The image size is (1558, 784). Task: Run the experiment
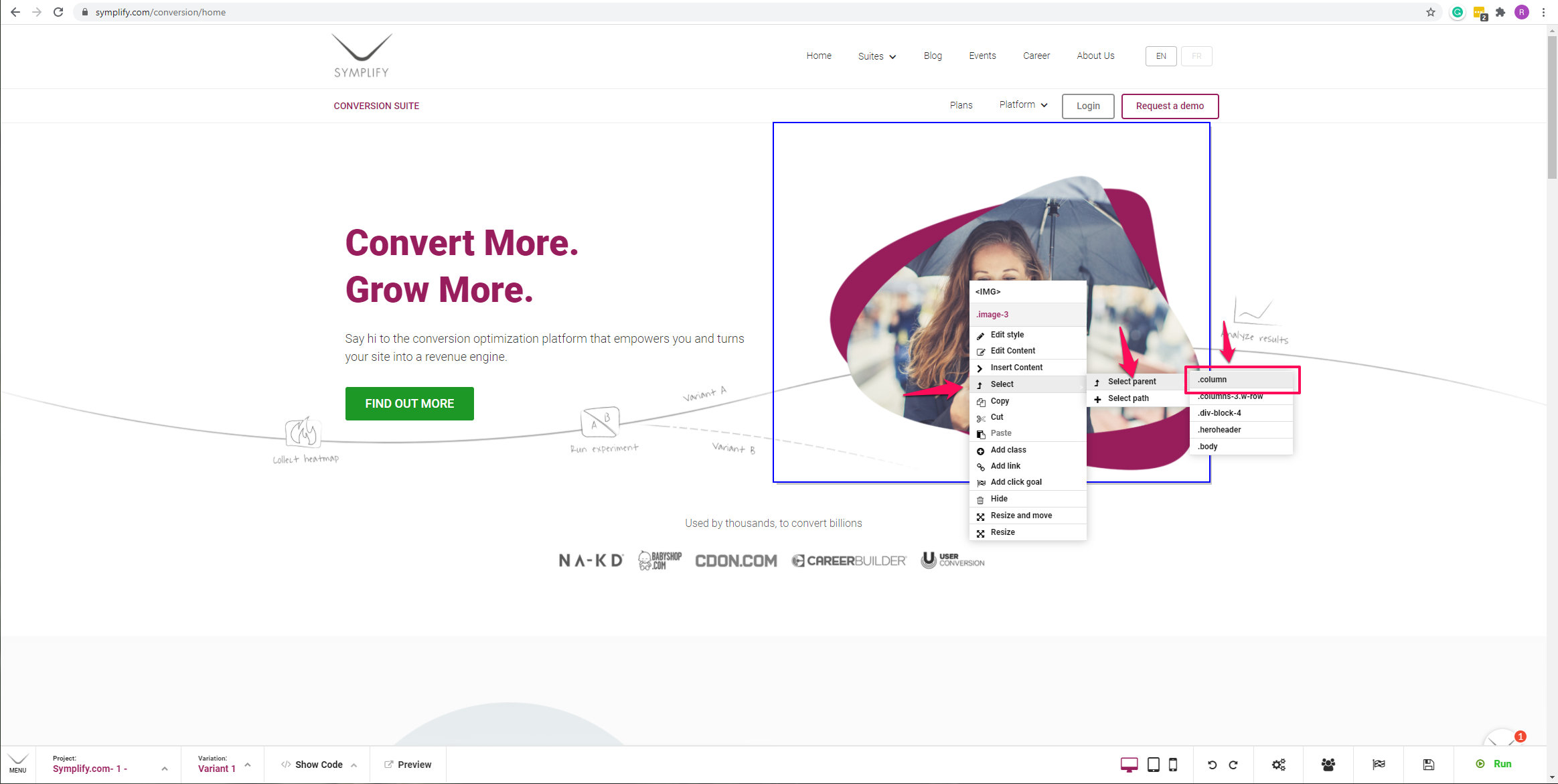pos(1494,764)
